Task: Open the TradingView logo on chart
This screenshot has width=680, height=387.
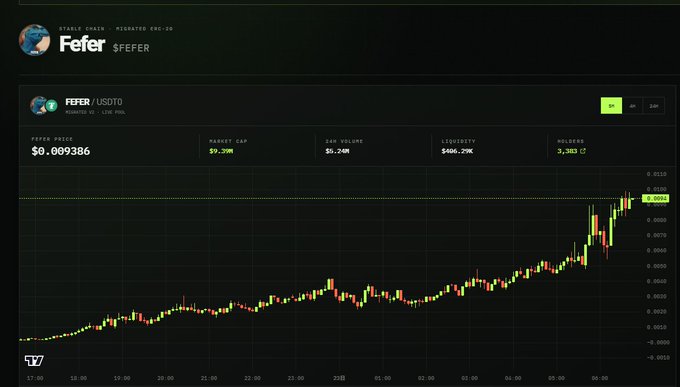Action: (34, 360)
